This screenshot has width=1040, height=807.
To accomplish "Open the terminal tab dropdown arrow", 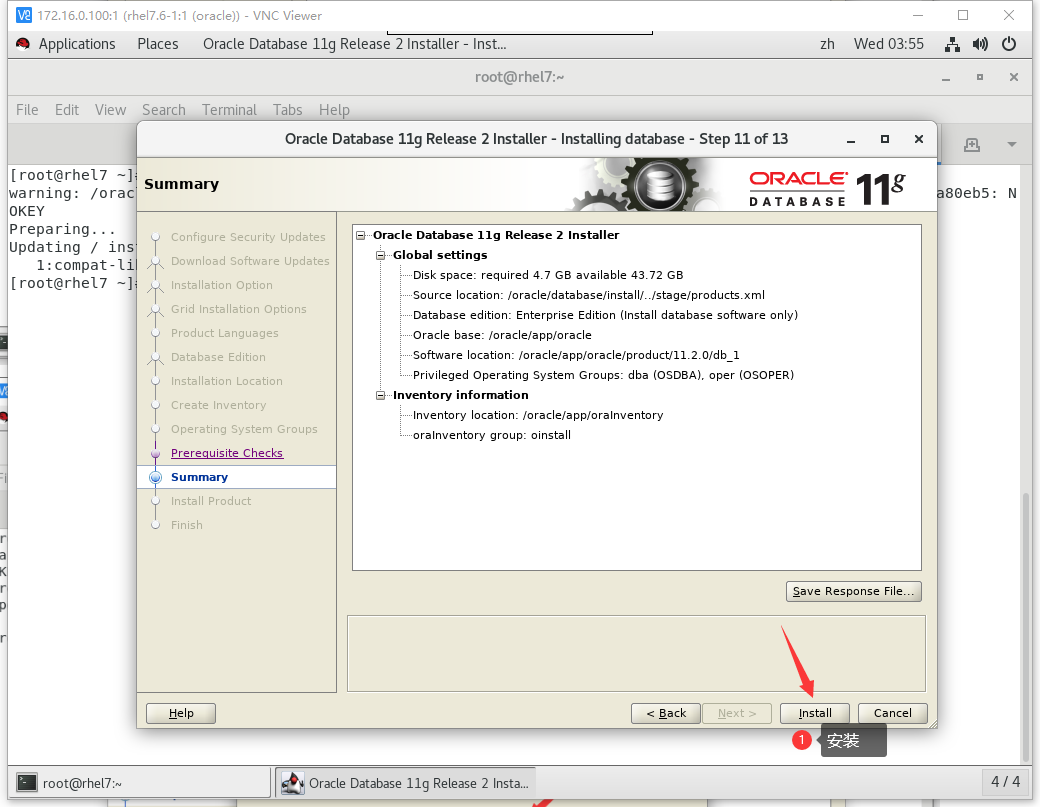I will [x=1011, y=145].
